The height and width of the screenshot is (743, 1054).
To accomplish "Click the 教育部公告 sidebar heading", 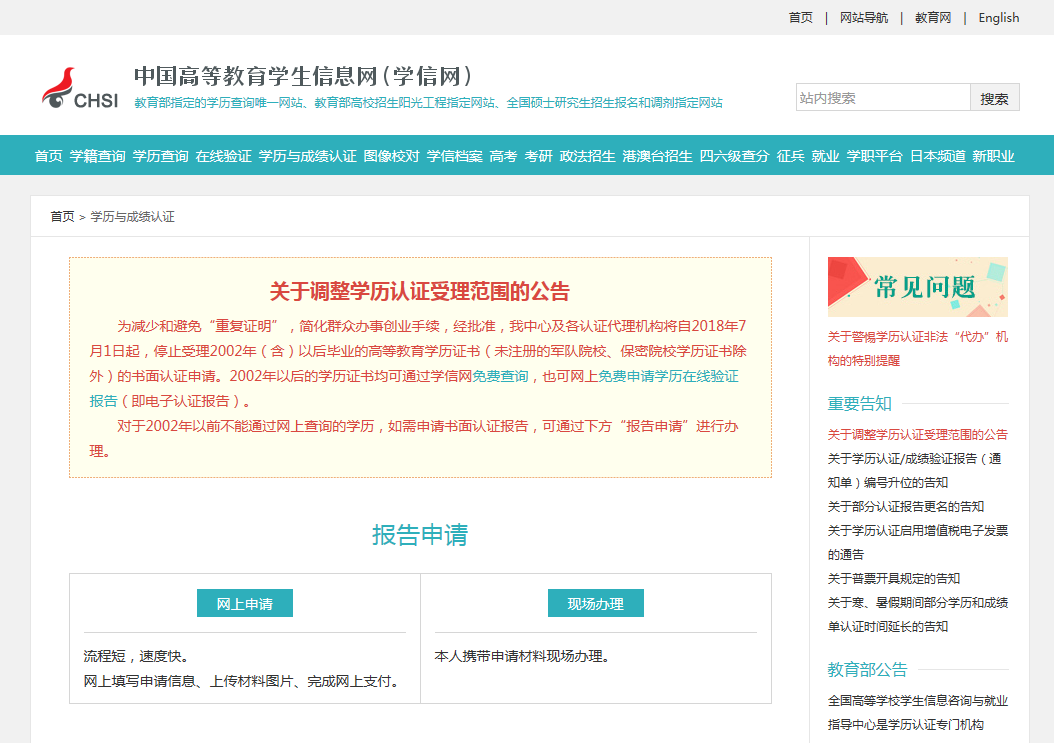I will pyautogui.click(x=867, y=670).
